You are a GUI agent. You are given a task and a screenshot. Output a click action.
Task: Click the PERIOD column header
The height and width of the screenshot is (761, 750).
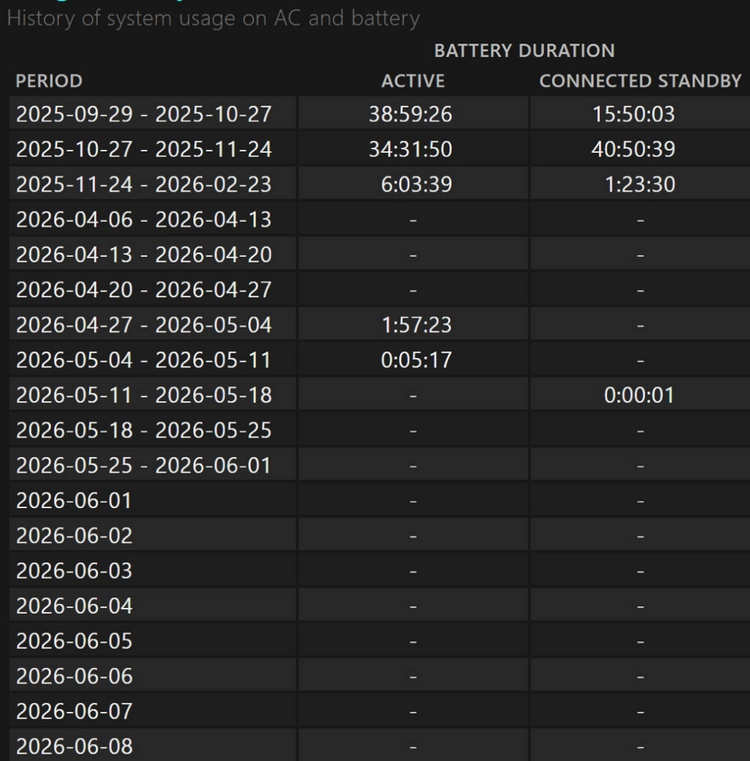[x=49, y=81]
